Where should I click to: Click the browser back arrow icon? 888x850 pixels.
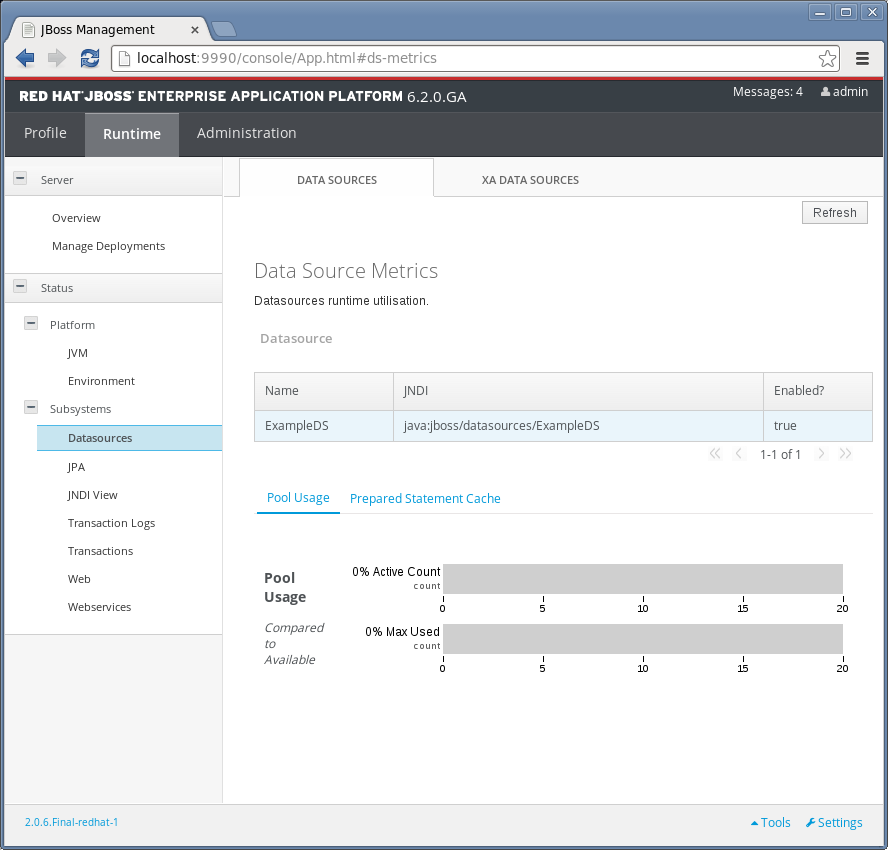[26, 58]
